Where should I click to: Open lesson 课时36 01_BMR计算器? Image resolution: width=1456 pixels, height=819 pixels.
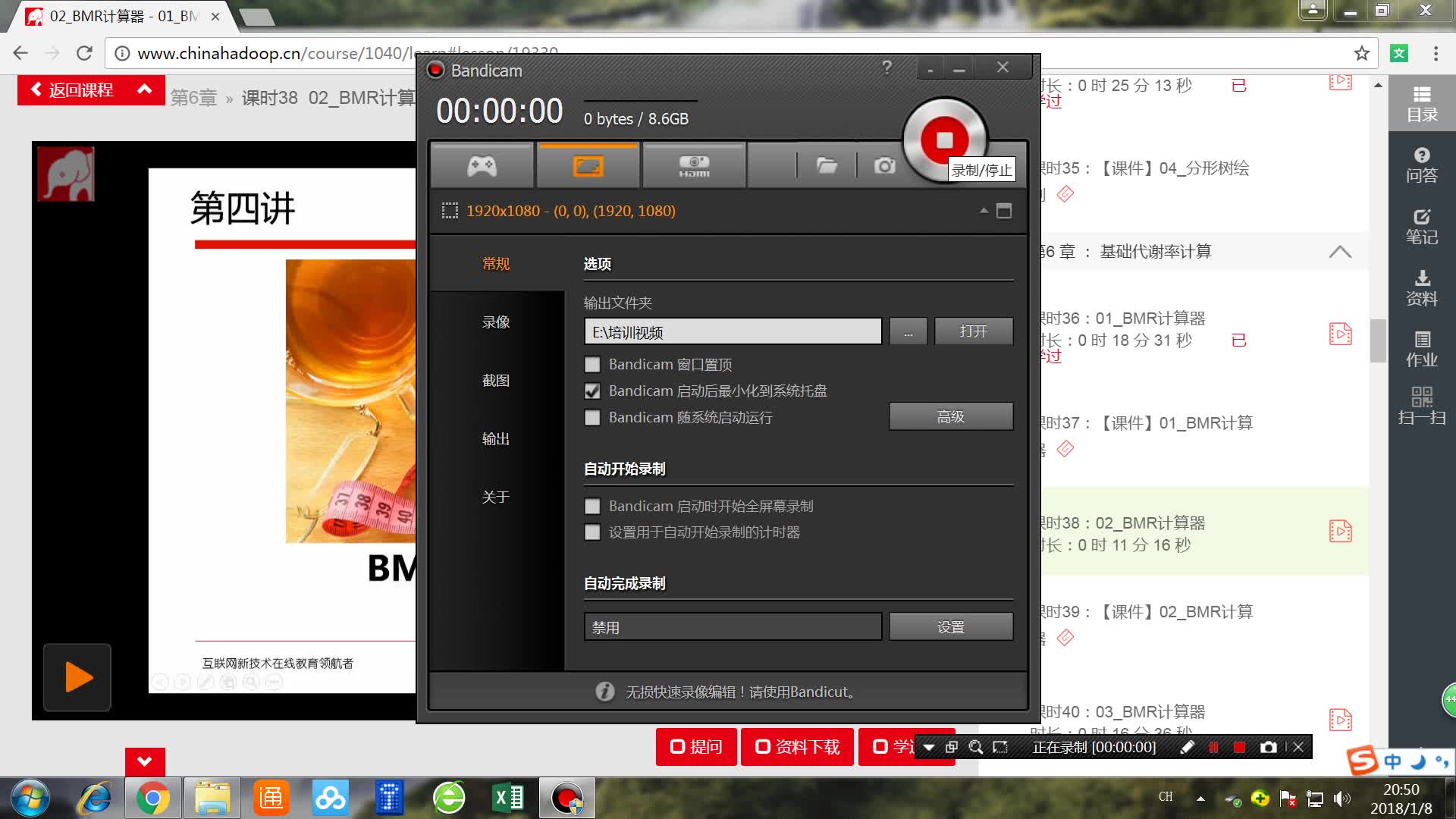point(1125,318)
